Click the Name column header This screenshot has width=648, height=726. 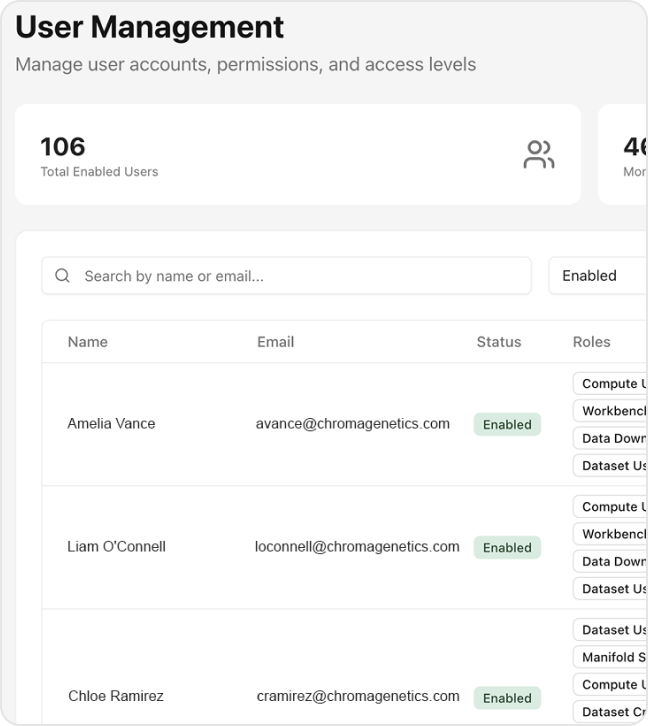(x=87, y=342)
